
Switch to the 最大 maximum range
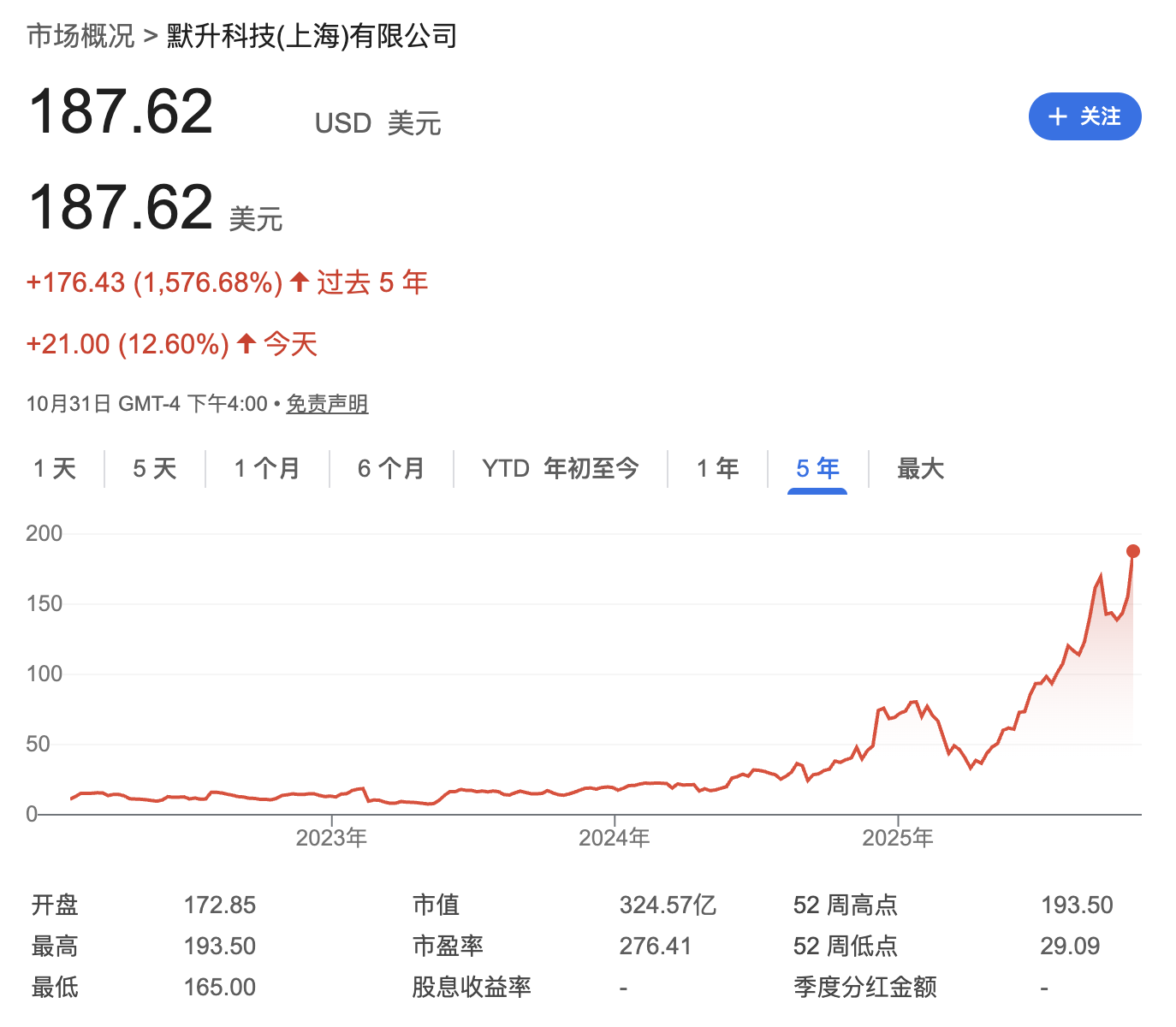(x=920, y=469)
